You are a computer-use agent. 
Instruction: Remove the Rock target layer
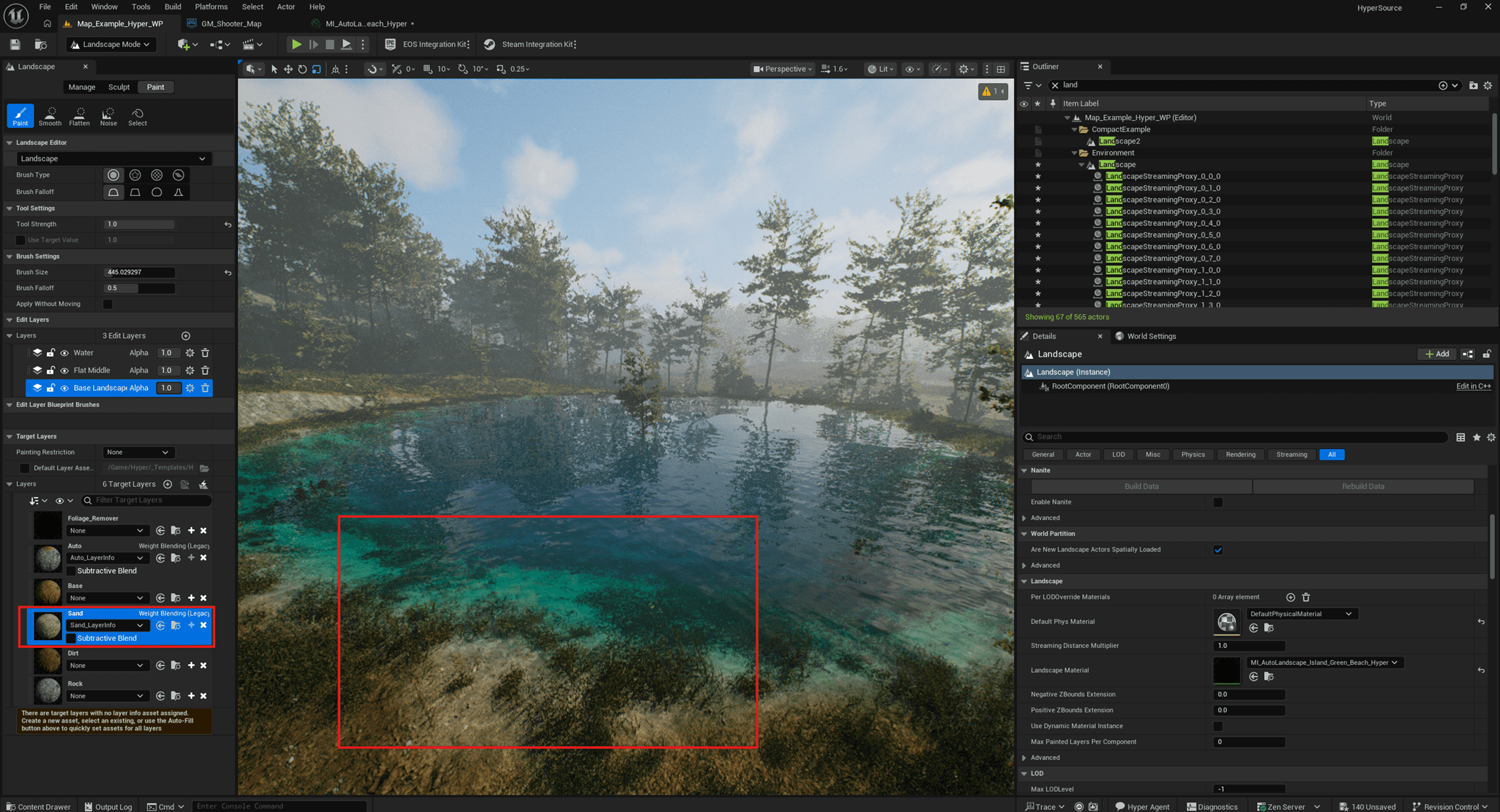click(203, 695)
